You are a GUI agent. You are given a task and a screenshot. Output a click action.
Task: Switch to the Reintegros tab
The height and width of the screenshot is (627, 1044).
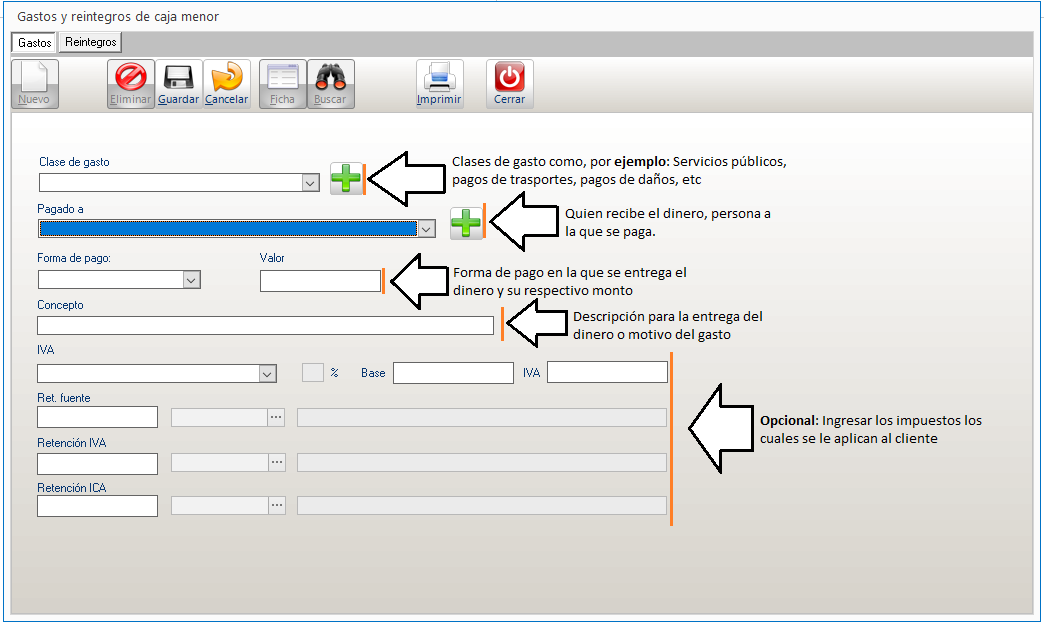pos(90,42)
